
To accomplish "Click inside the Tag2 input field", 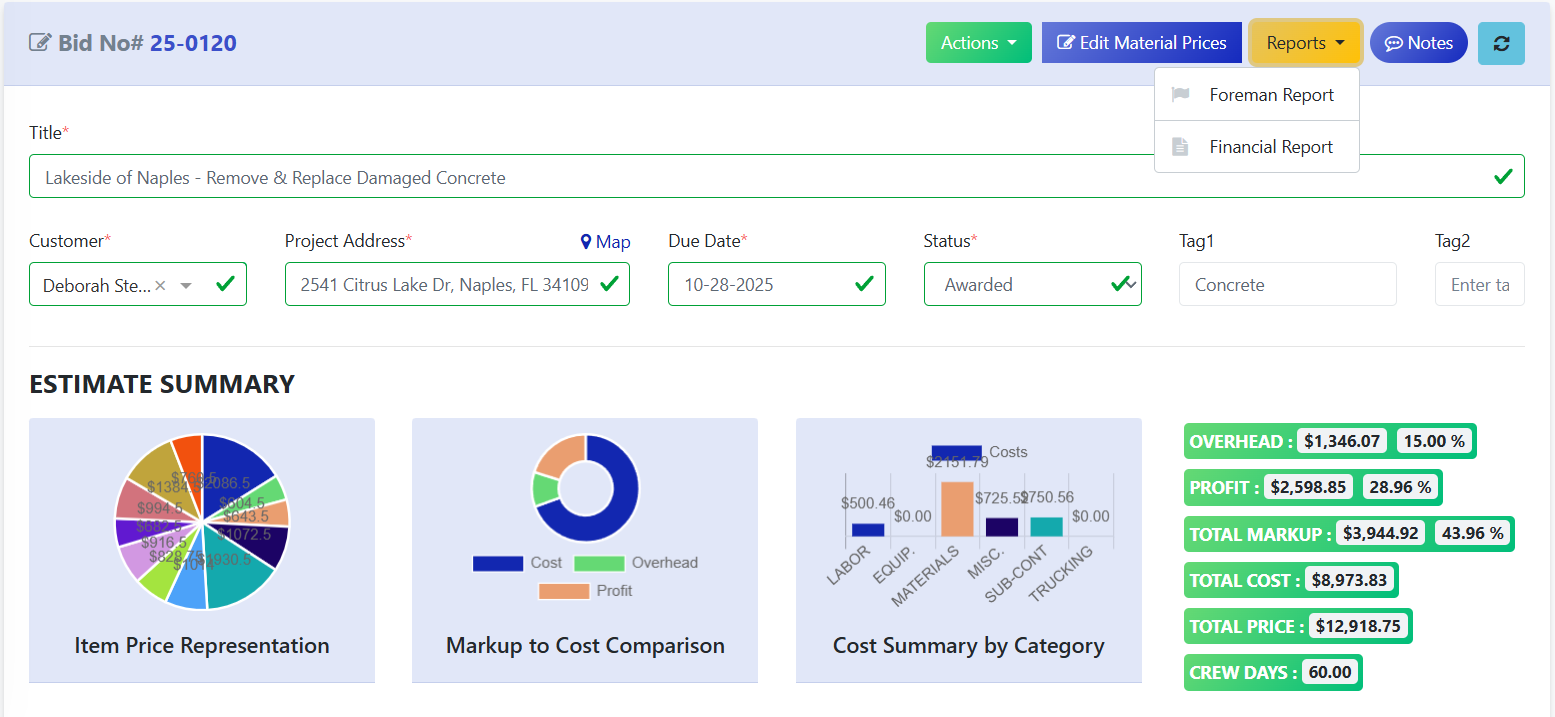I will click(x=1480, y=284).
